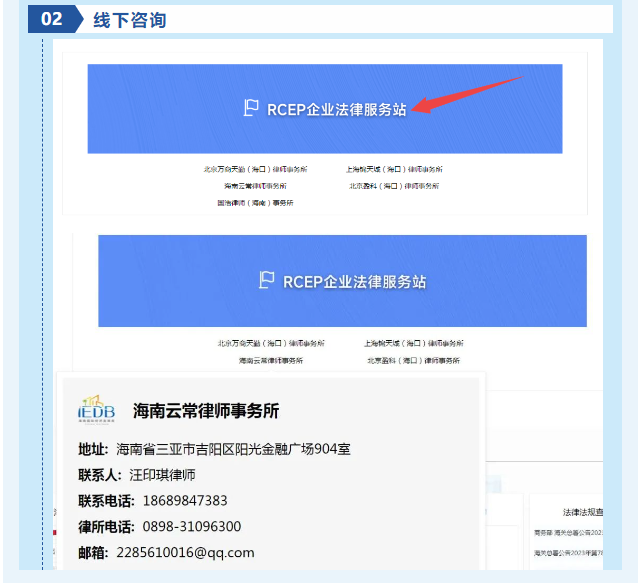The image size is (639, 583).
Task: Open RCEP企业法律服务站 title in the lower banner
Action: [x=355, y=282]
